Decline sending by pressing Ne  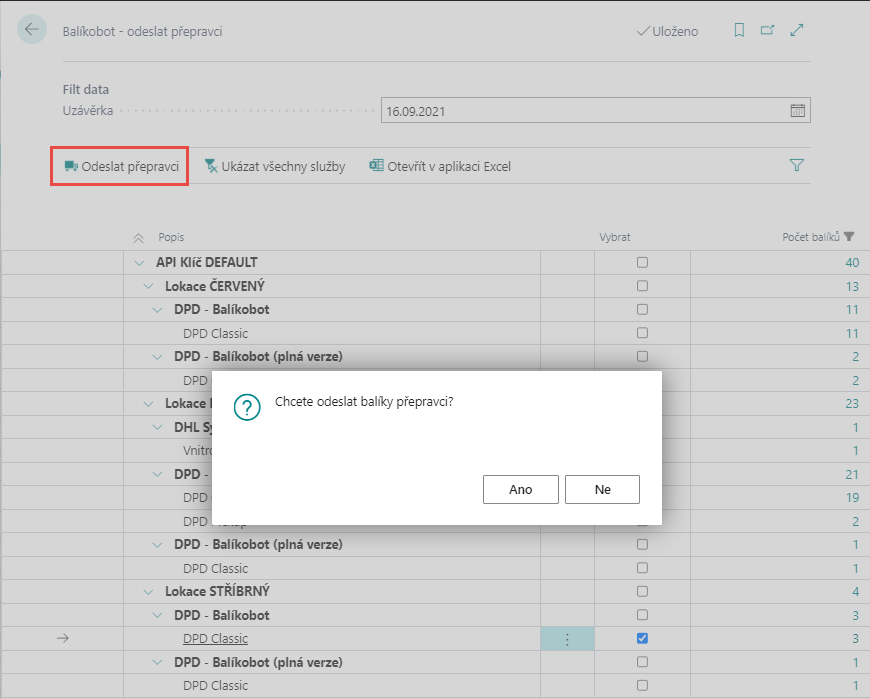pyautogui.click(x=602, y=489)
